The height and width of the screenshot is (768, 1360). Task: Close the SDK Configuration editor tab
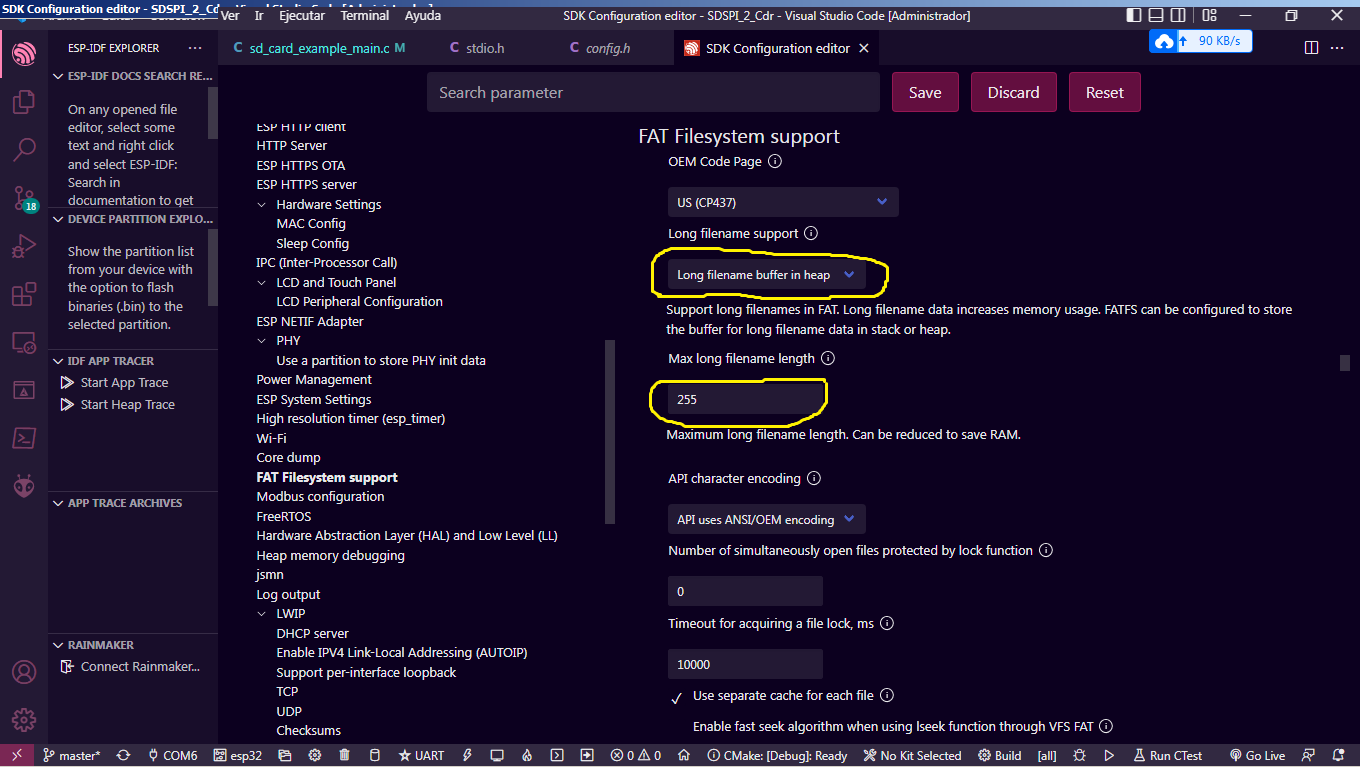[864, 48]
